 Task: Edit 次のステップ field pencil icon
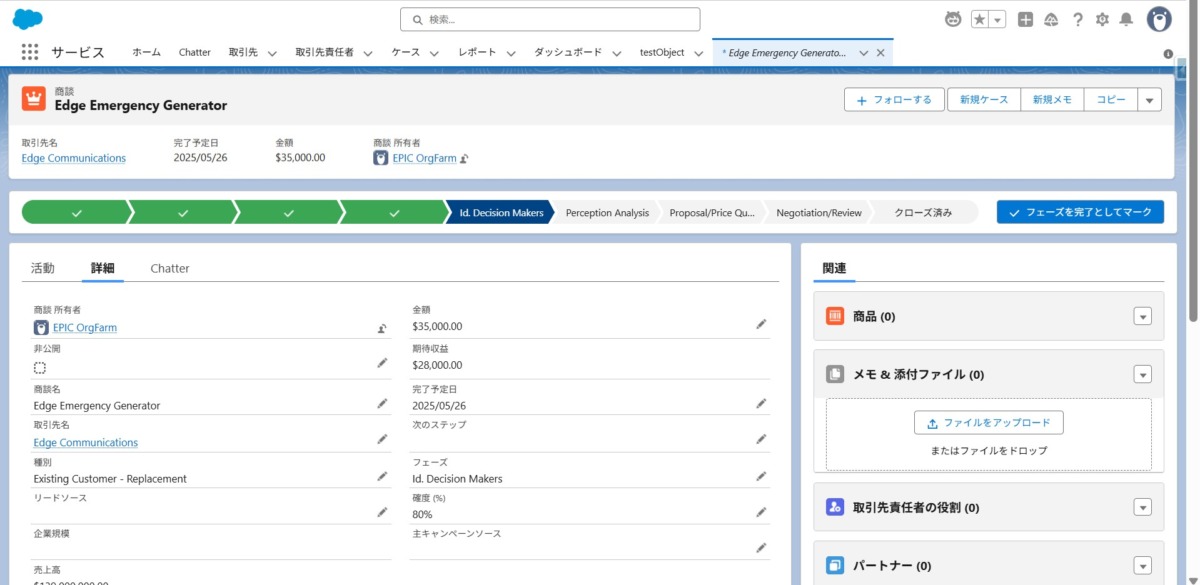(x=761, y=439)
